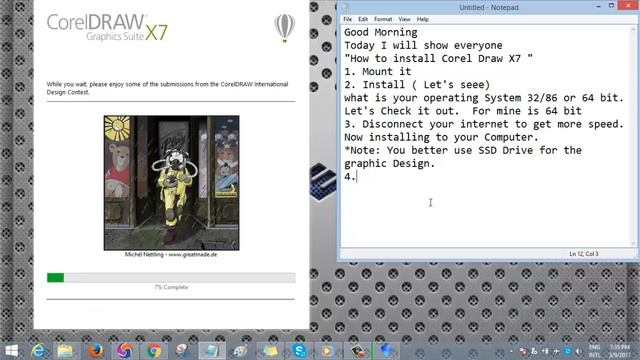Click the red round tray icon
Image resolution: width=640 pixels, height=360 pixels.
point(523,351)
